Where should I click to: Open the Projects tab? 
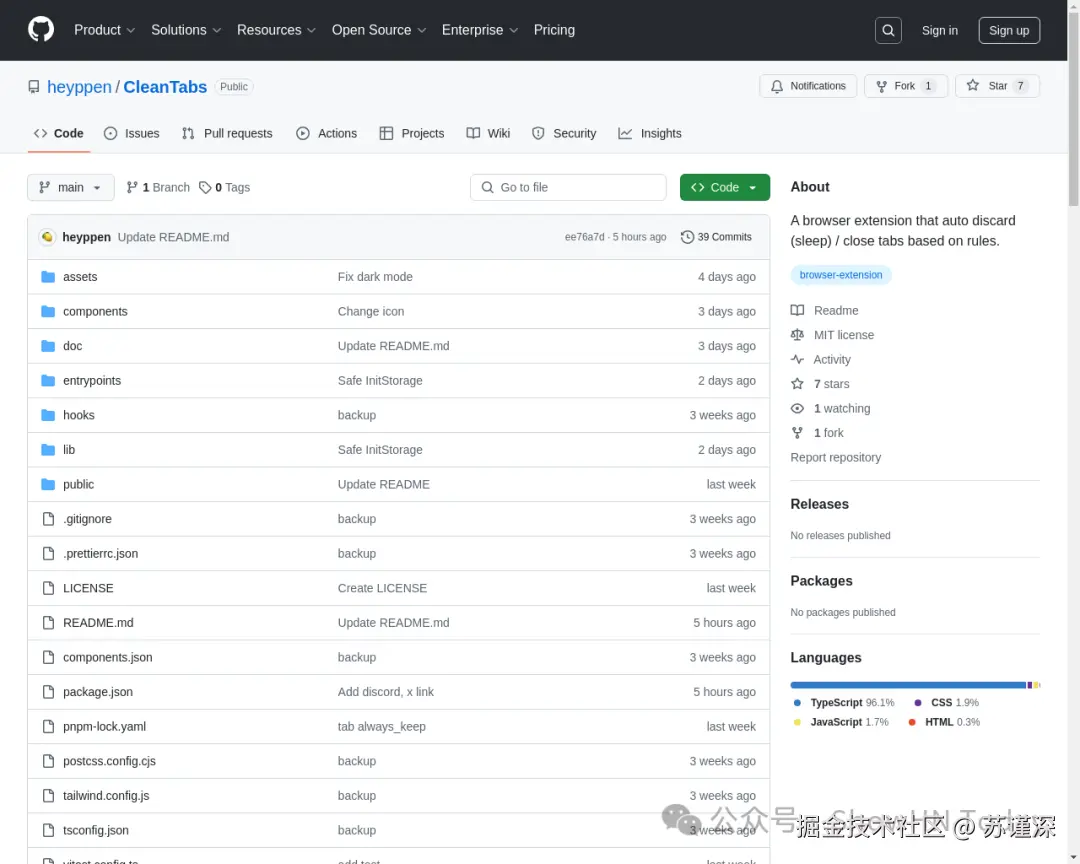coord(412,134)
